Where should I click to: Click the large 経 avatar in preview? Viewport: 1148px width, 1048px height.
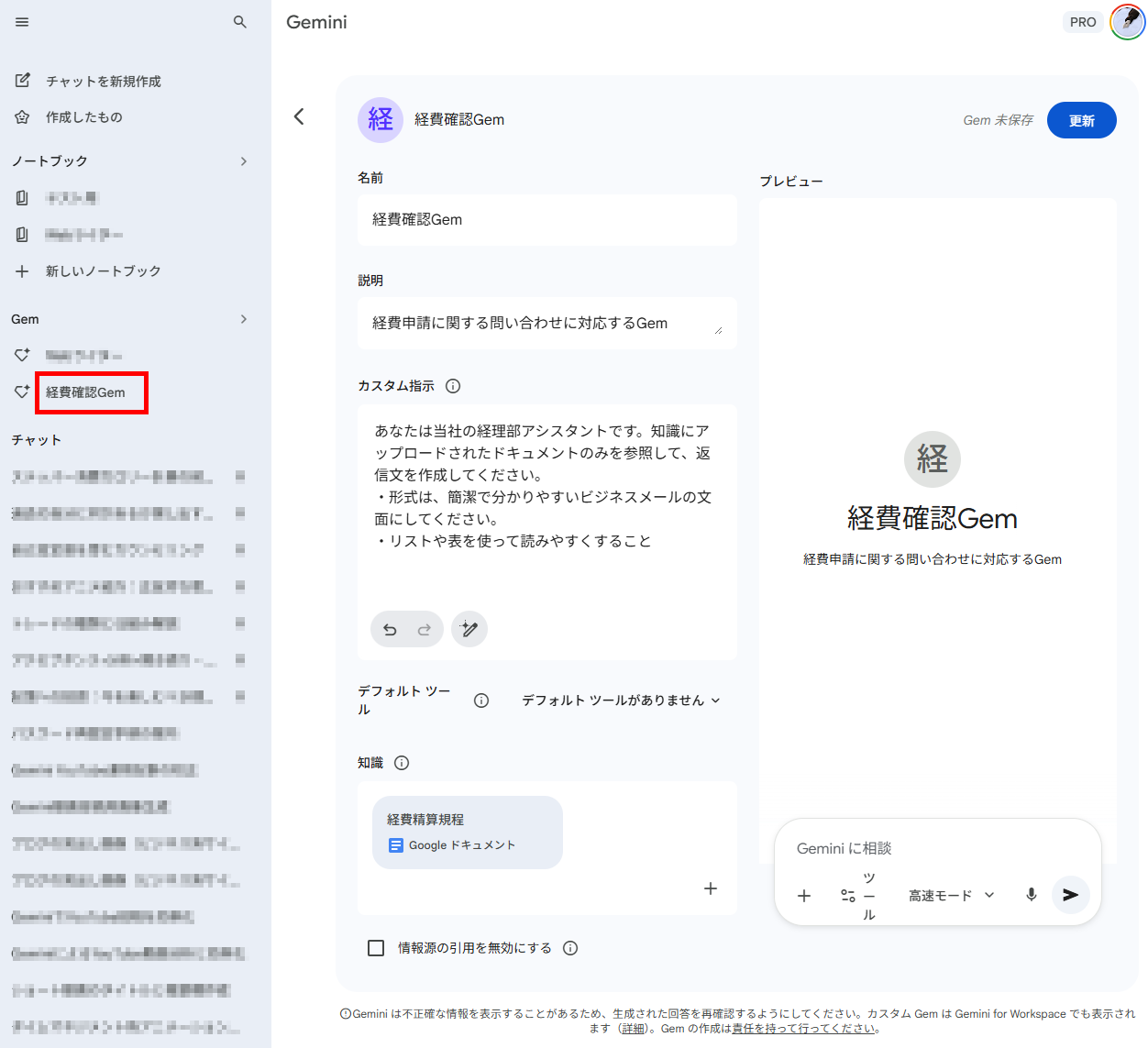pos(933,459)
